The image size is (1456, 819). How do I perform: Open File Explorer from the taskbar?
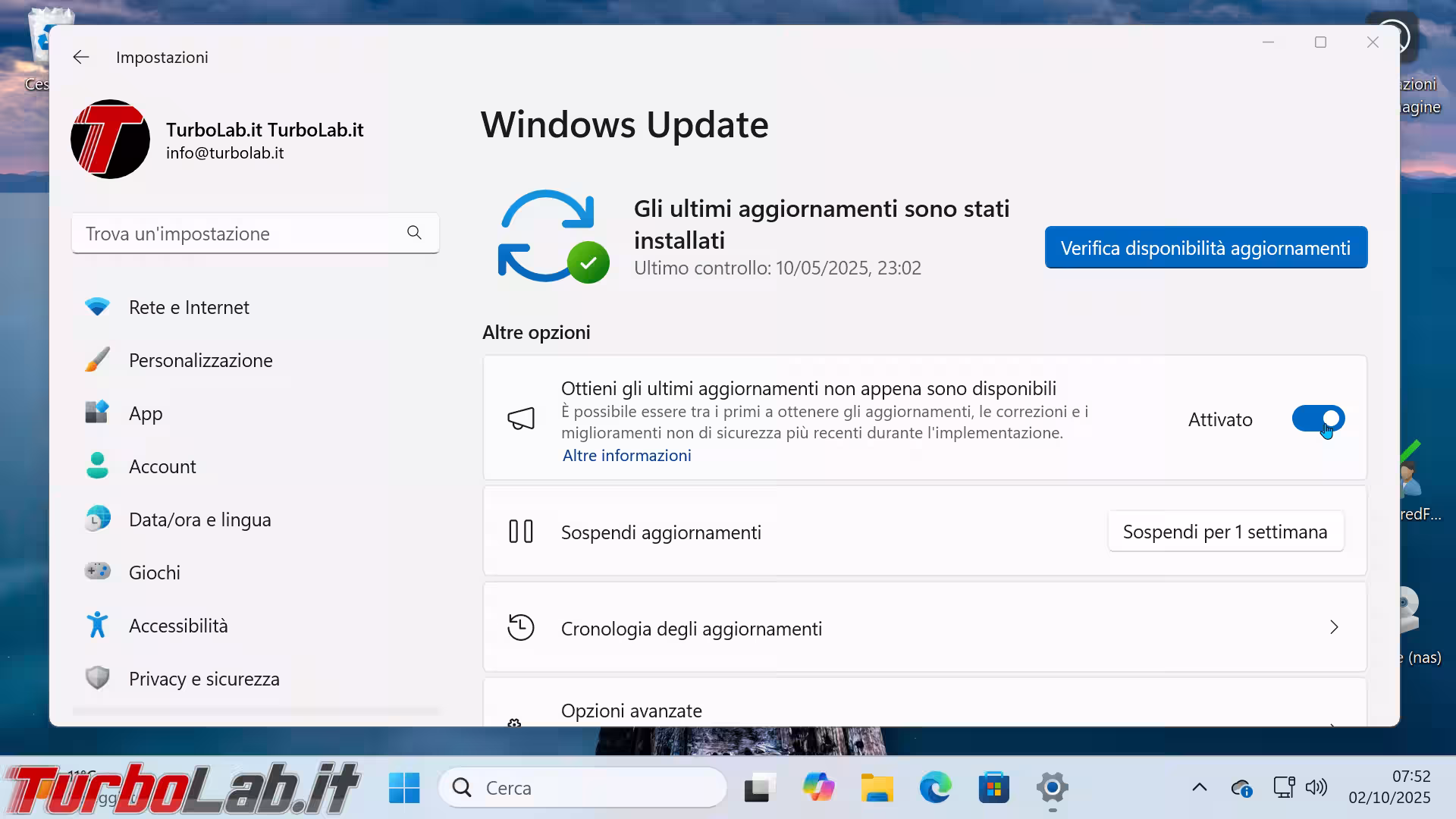[877, 788]
